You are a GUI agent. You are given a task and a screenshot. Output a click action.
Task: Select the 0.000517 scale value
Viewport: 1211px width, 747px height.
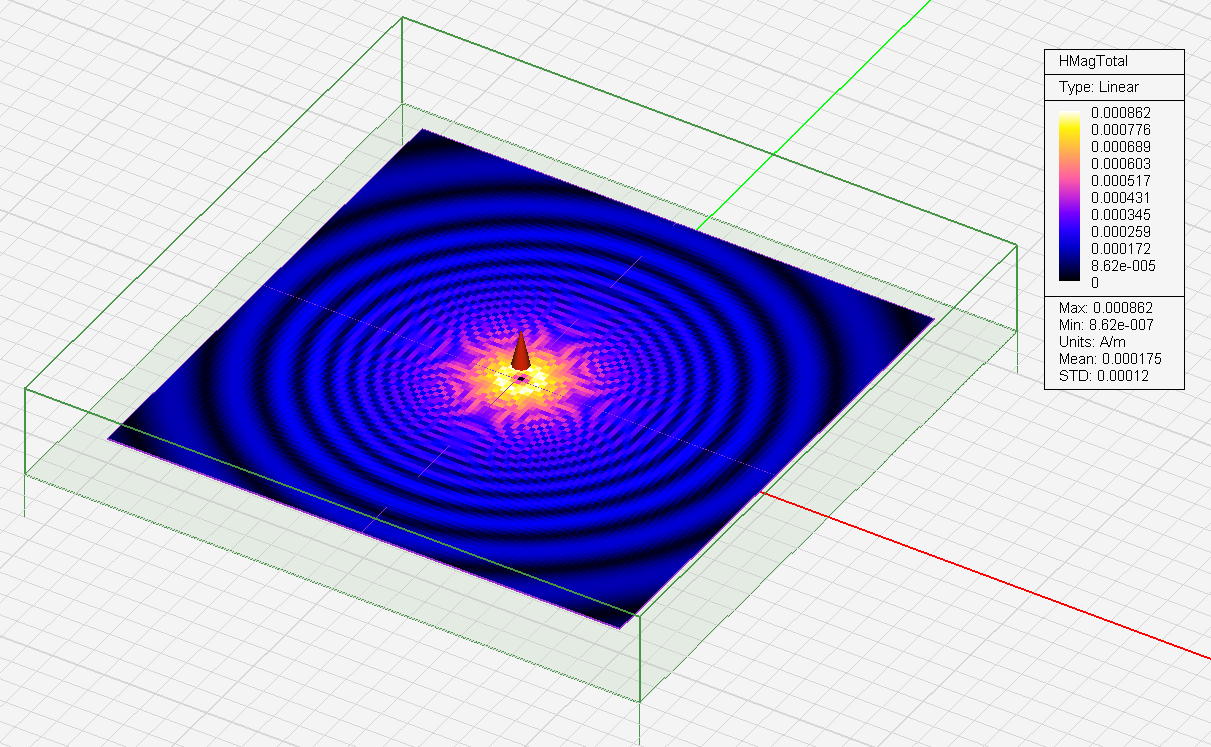pos(1120,181)
